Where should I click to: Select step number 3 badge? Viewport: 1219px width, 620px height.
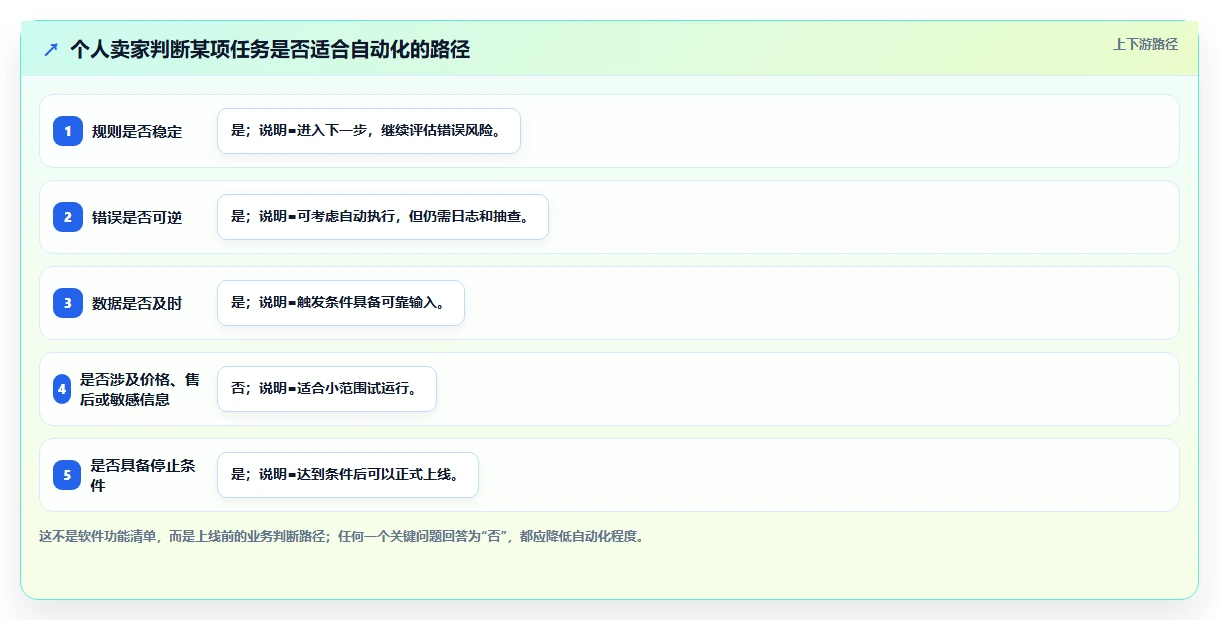[x=67, y=303]
